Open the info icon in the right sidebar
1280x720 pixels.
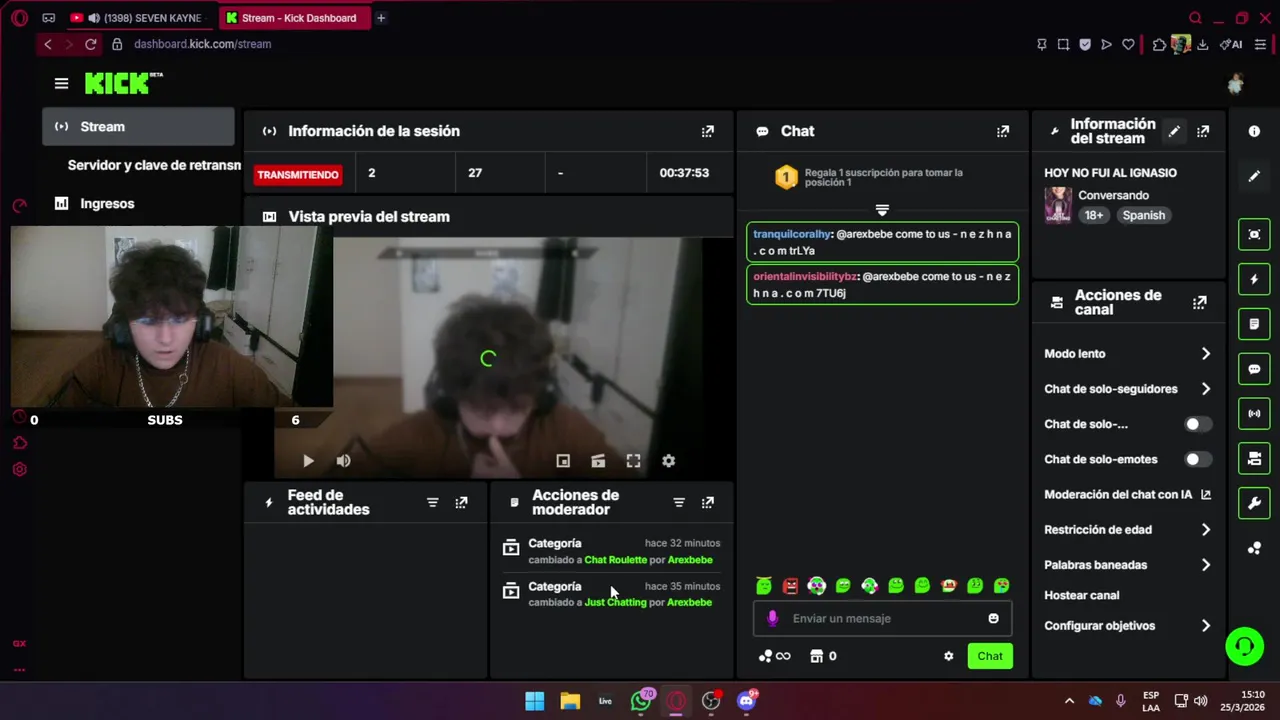[x=1254, y=131]
